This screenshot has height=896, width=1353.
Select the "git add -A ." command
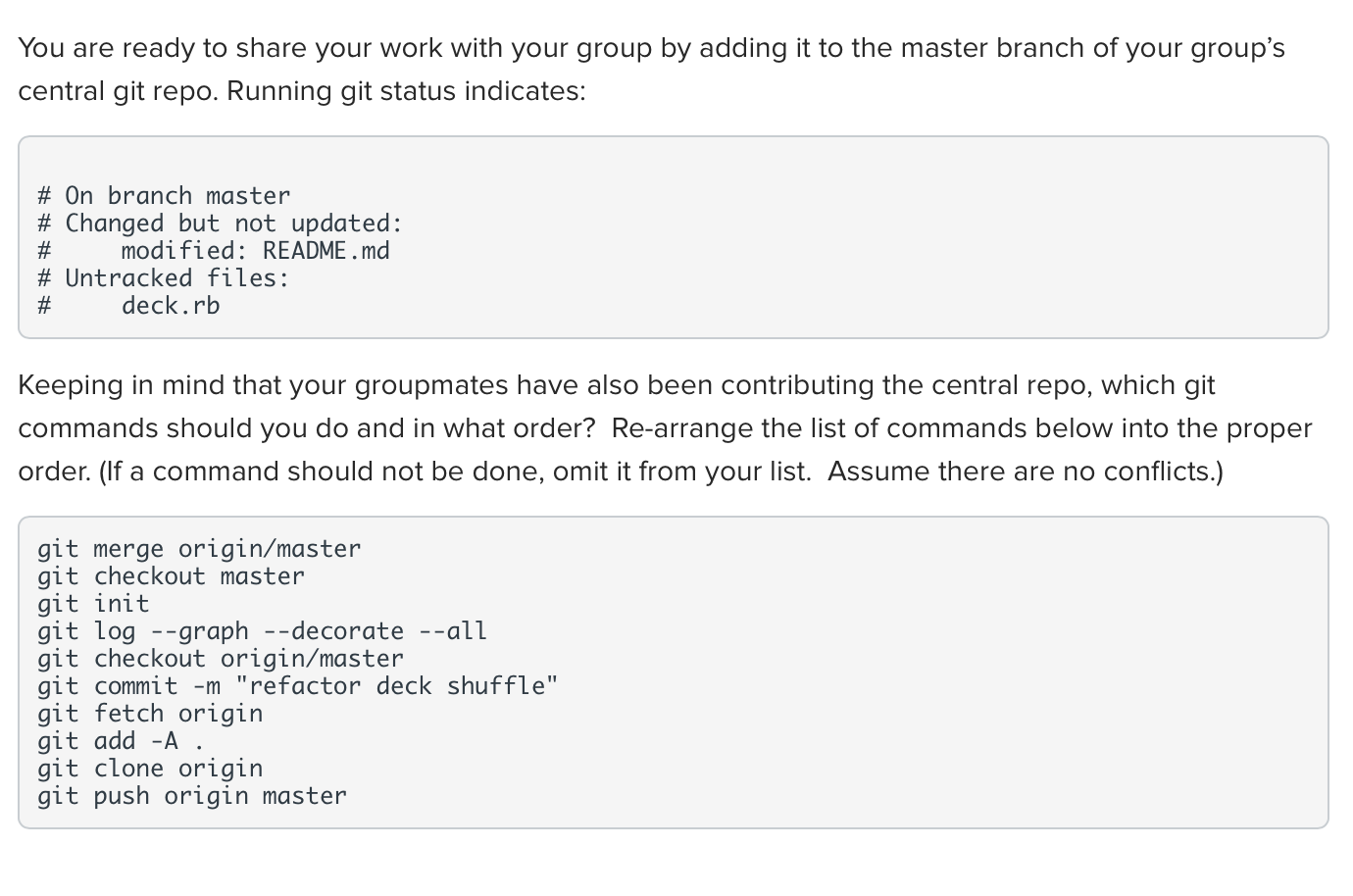[x=121, y=741]
